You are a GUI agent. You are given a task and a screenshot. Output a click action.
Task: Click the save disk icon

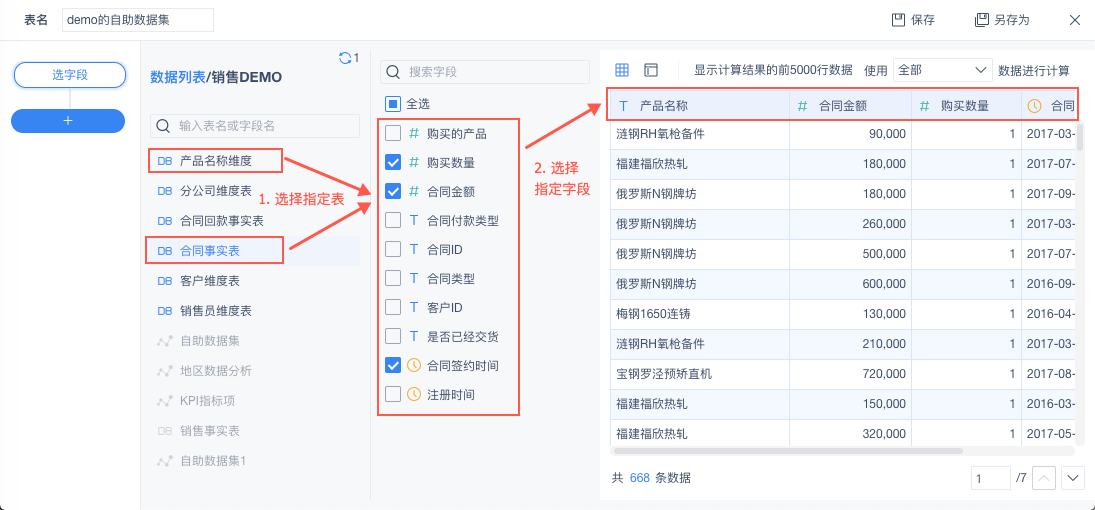tap(898, 20)
